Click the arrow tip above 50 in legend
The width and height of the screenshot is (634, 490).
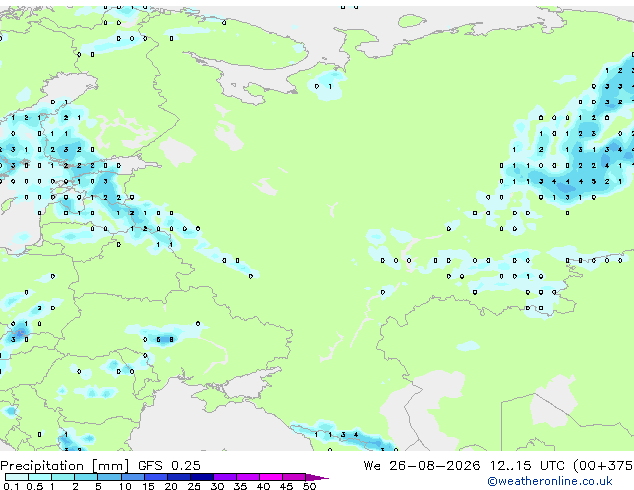[x=317, y=477]
